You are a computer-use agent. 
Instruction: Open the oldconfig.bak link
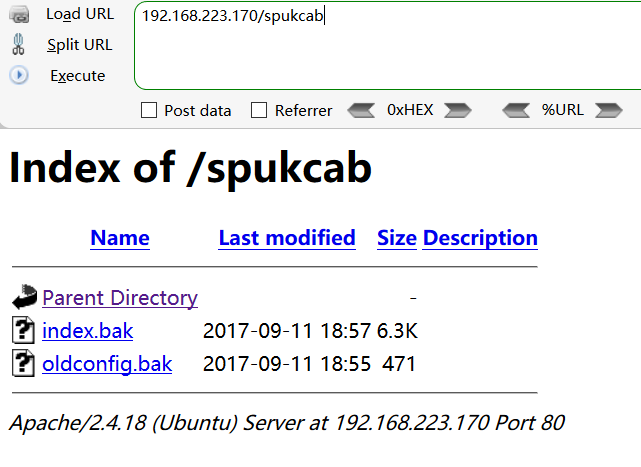point(107,364)
